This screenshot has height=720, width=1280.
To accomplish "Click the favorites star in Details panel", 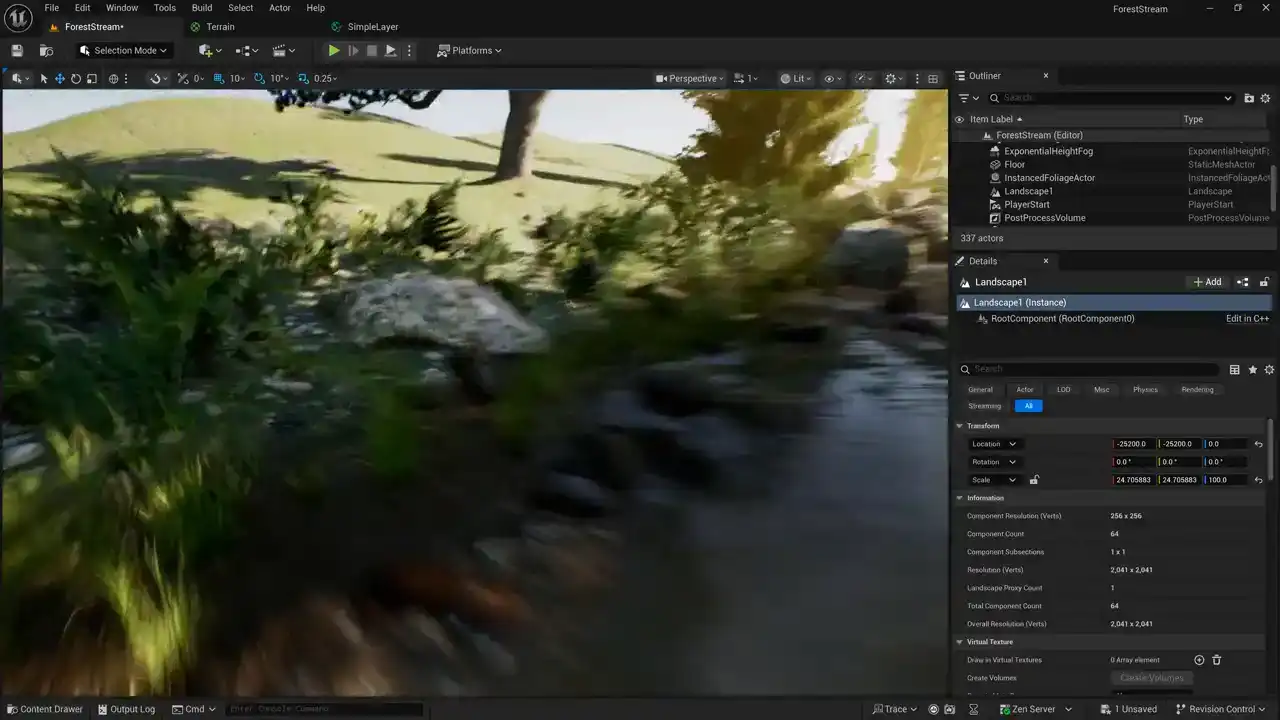I will 1252,370.
